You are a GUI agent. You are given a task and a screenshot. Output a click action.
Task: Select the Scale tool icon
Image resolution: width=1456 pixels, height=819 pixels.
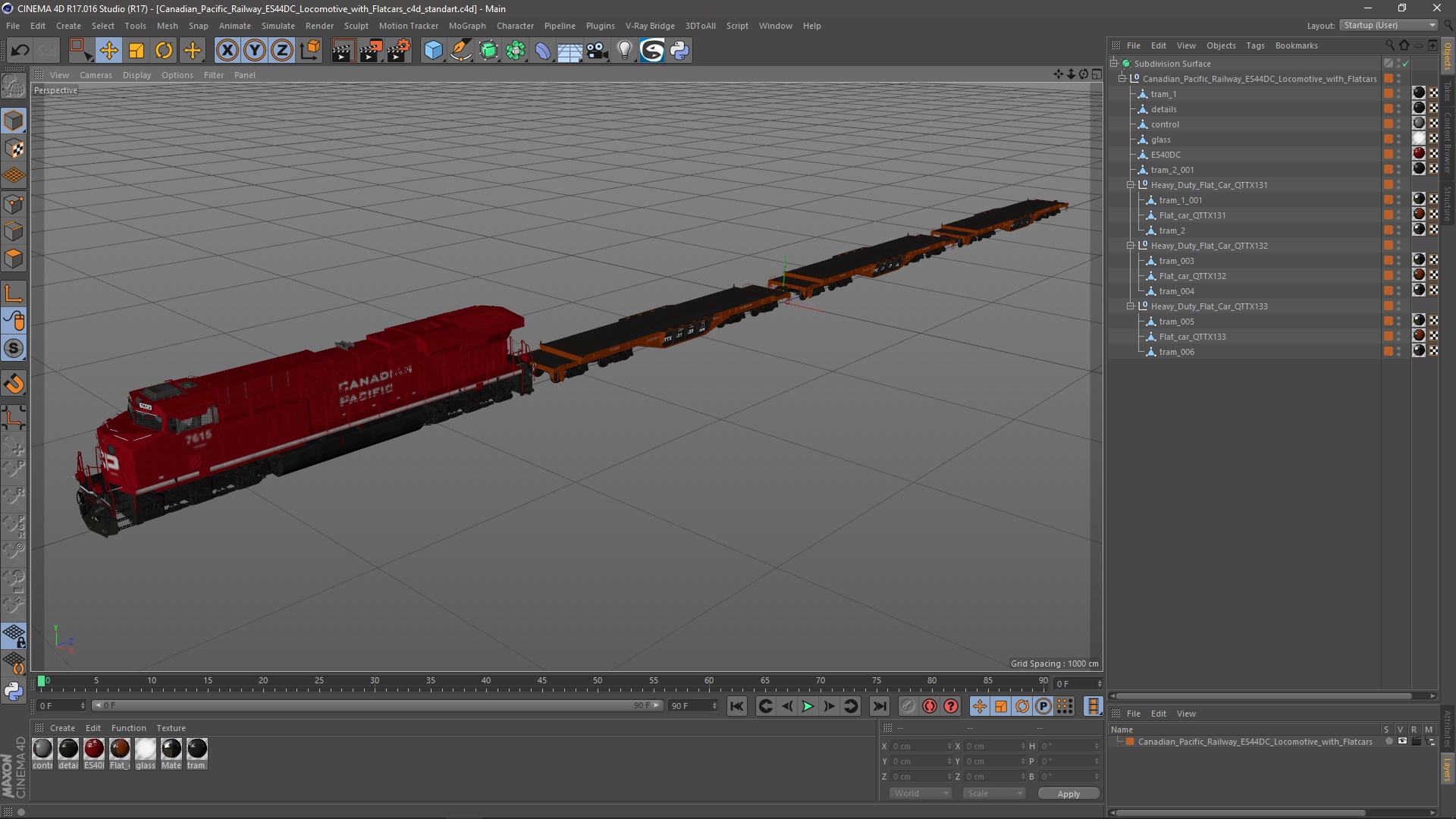pos(136,51)
